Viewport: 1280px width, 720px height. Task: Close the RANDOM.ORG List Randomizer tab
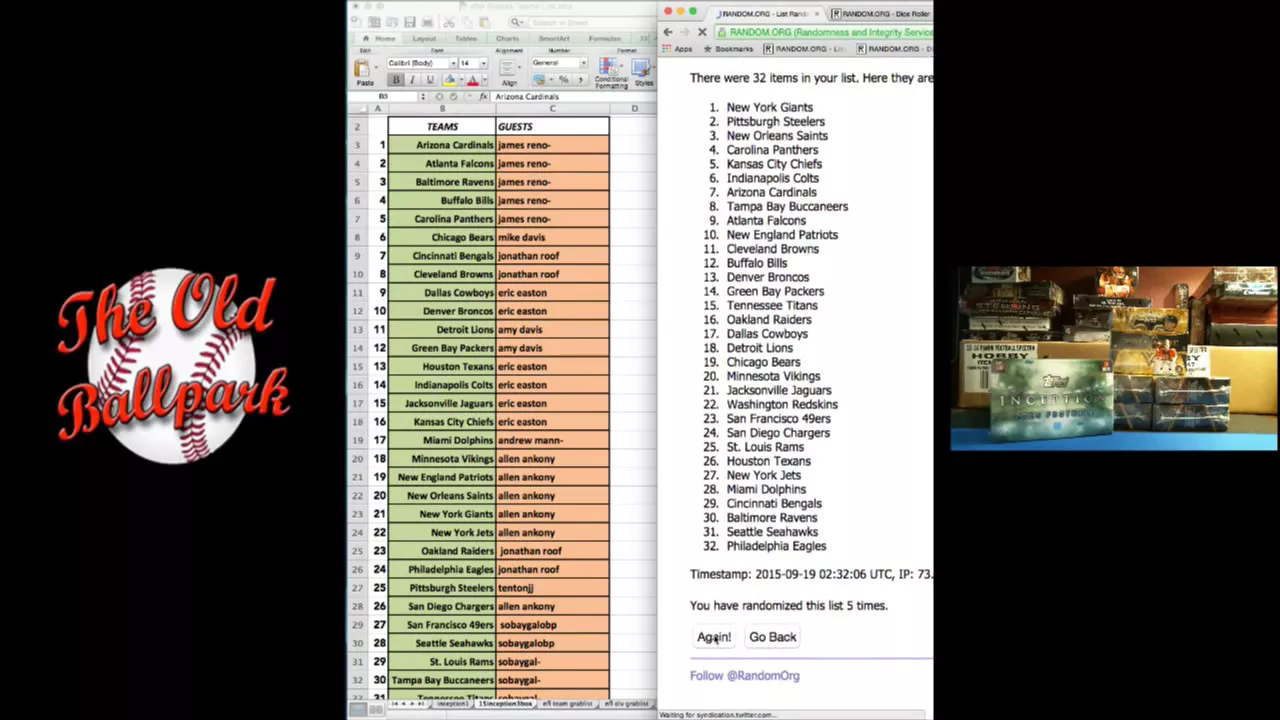(817, 14)
